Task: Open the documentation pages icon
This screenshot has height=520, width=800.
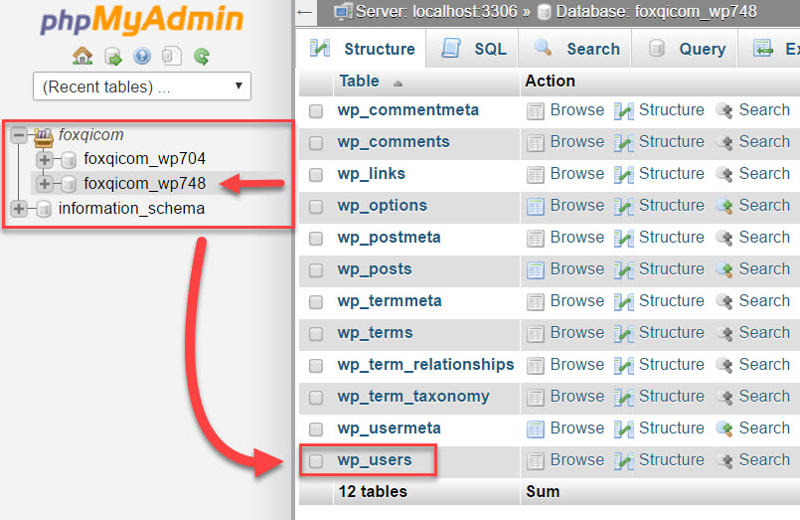Action: coord(171,56)
